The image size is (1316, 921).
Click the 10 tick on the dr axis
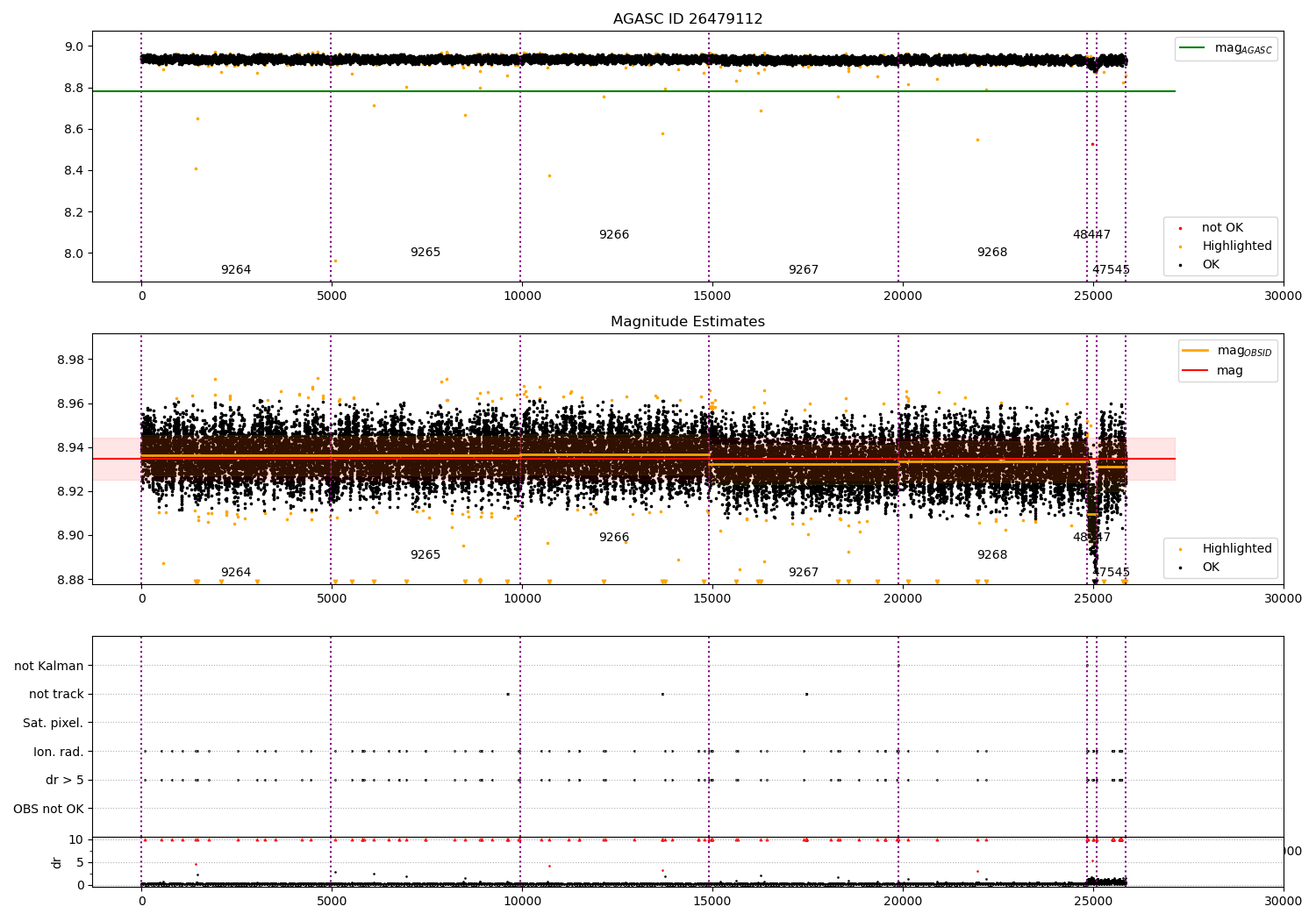[x=75, y=839]
